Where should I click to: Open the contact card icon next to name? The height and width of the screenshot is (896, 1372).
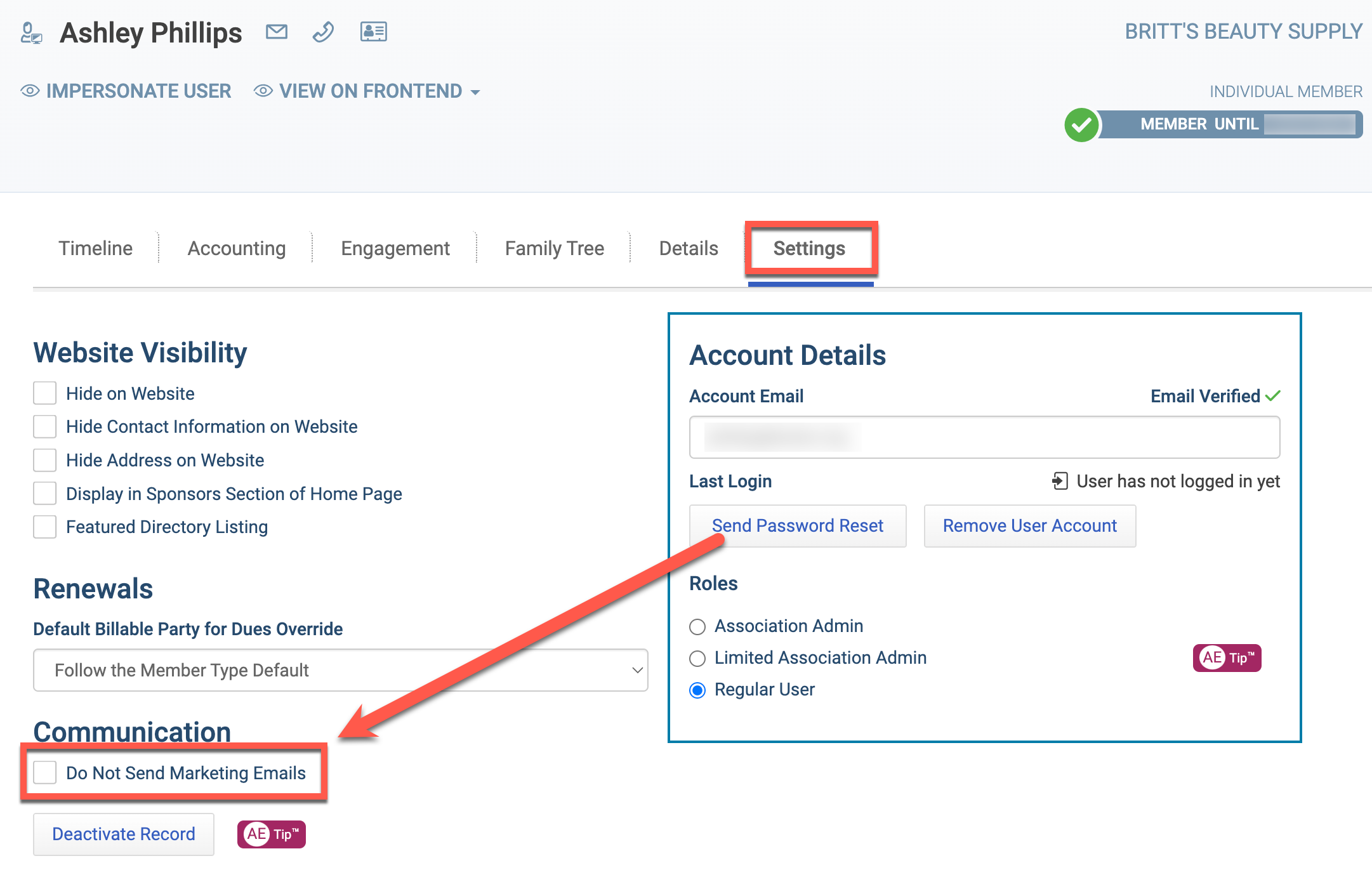374,32
